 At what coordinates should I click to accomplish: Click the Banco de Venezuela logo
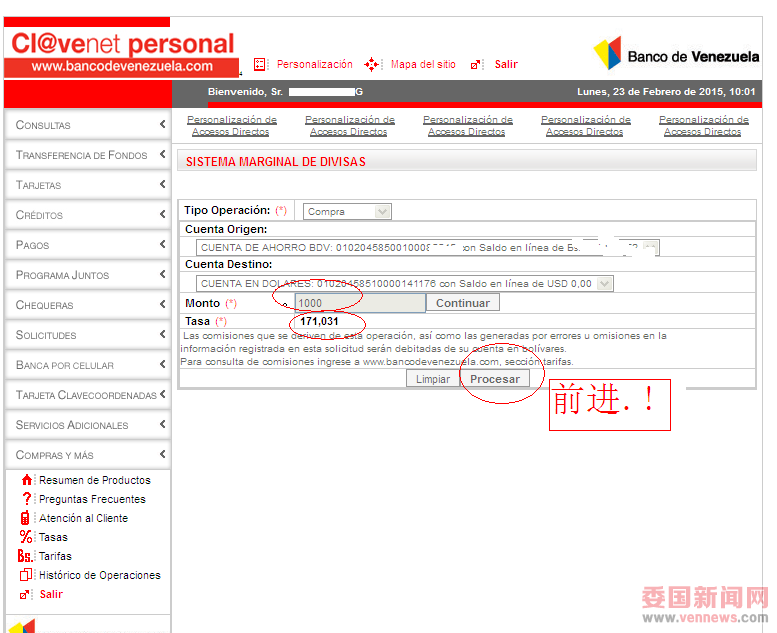pyautogui.click(x=676, y=54)
